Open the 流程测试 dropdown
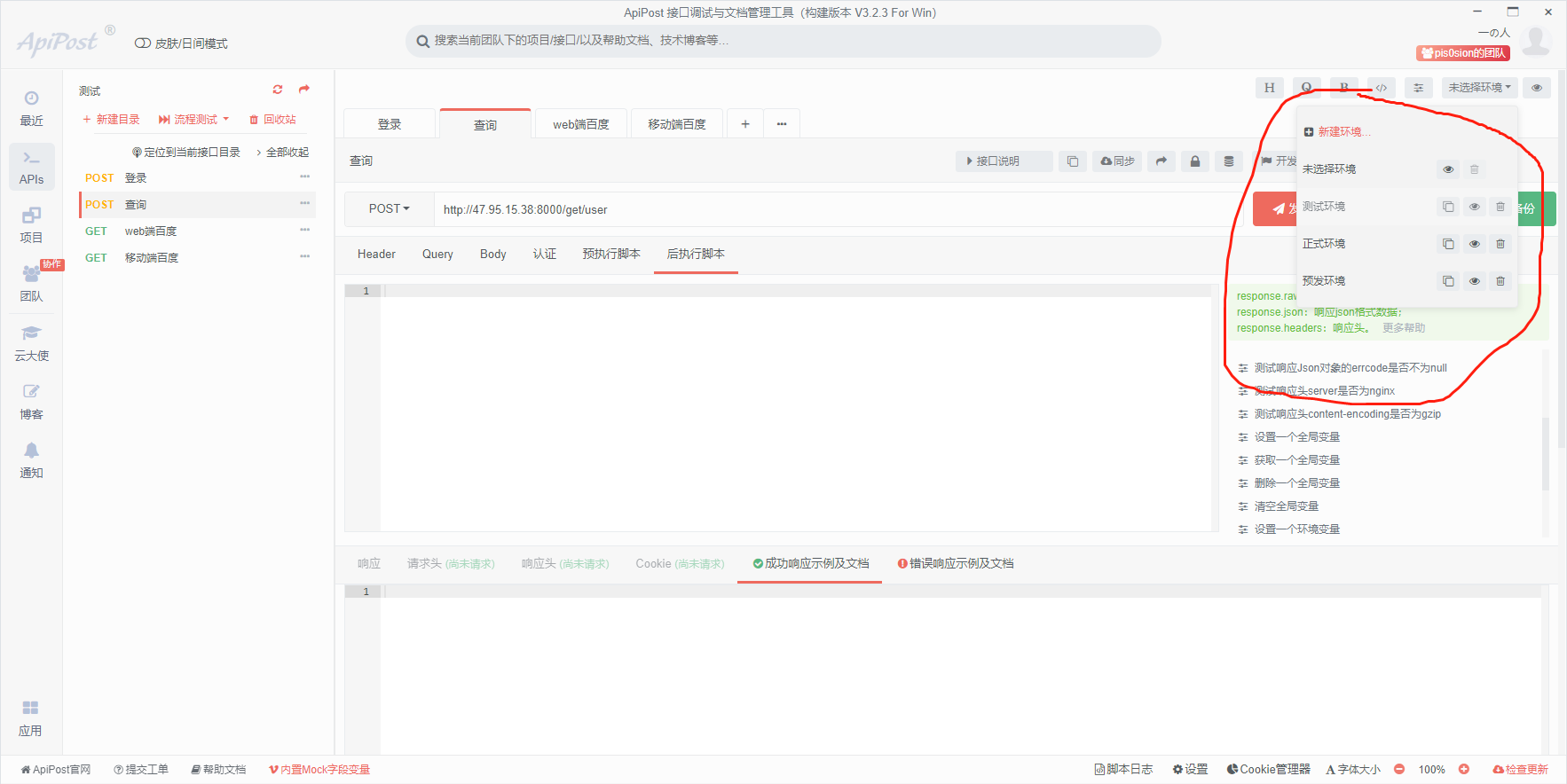The image size is (1567, 784). 194,120
